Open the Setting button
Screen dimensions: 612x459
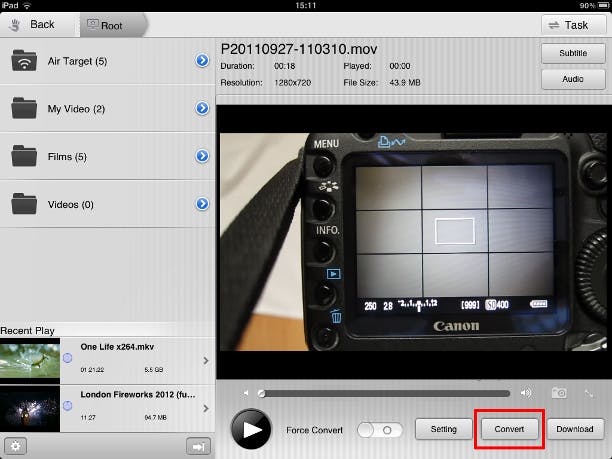click(x=443, y=429)
